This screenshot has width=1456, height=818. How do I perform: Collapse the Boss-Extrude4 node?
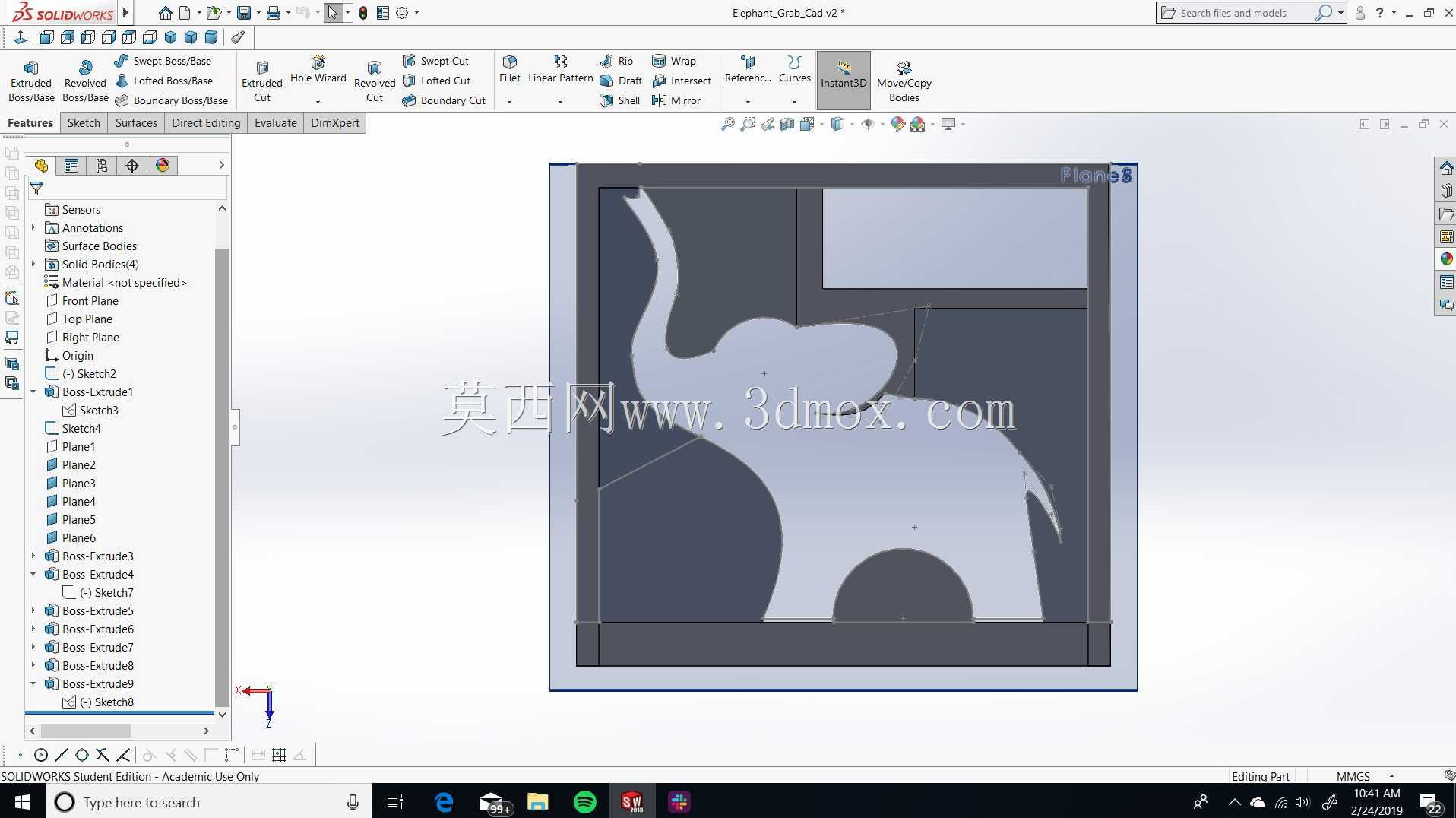pos(33,574)
